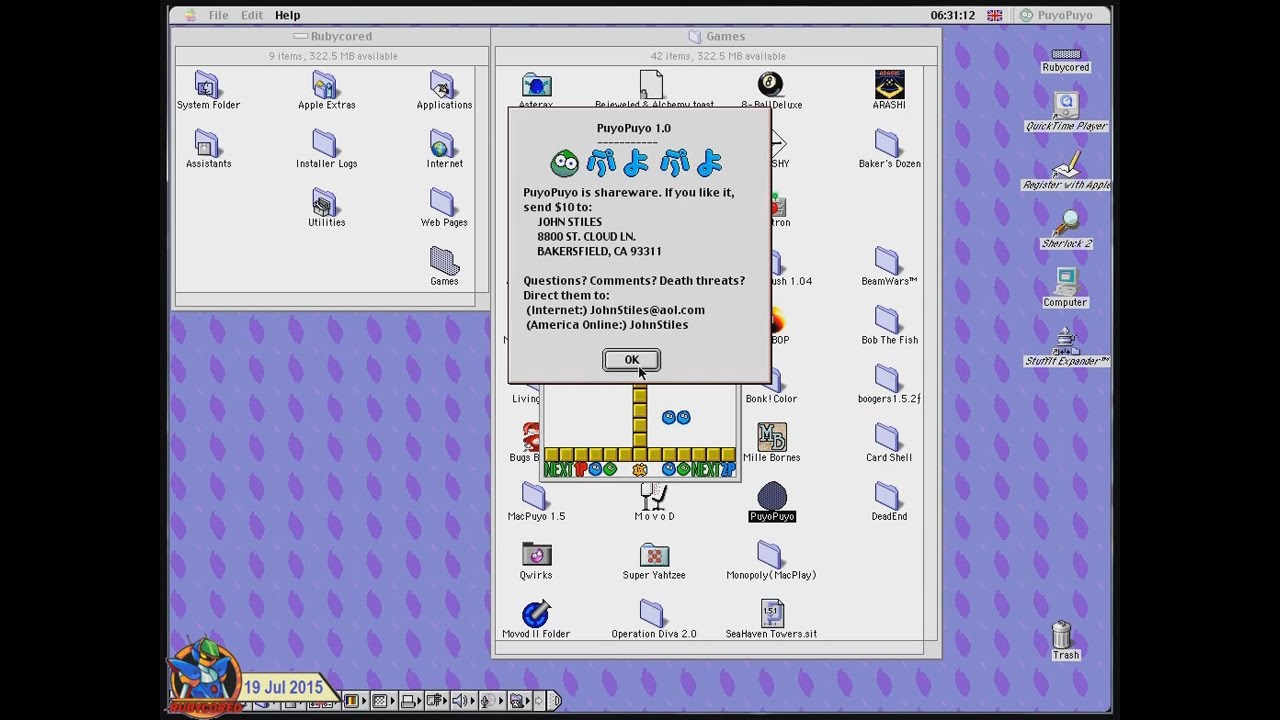Open Control Strip sound volume module

463,701
